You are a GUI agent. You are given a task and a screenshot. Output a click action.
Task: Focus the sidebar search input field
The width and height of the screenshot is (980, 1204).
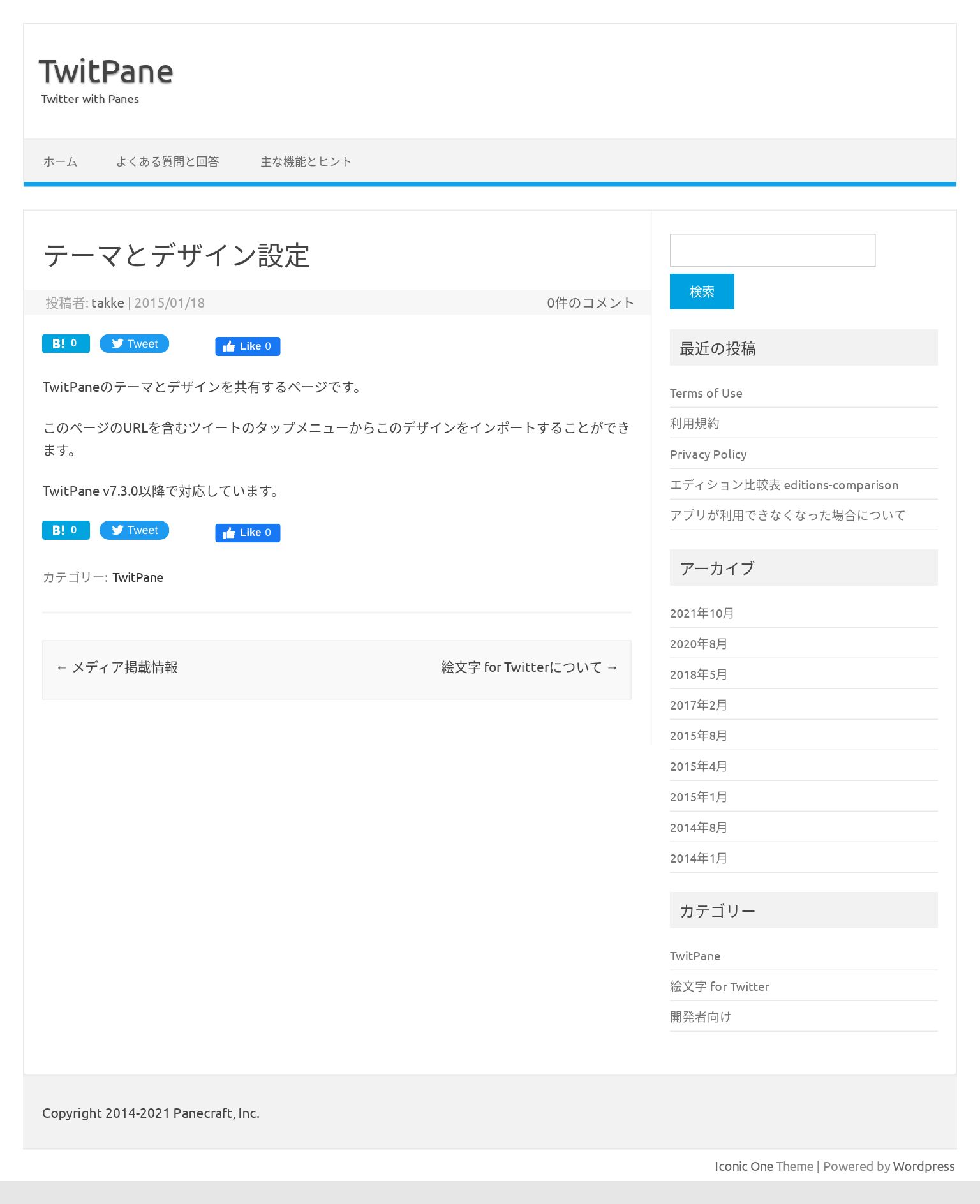pos(772,250)
